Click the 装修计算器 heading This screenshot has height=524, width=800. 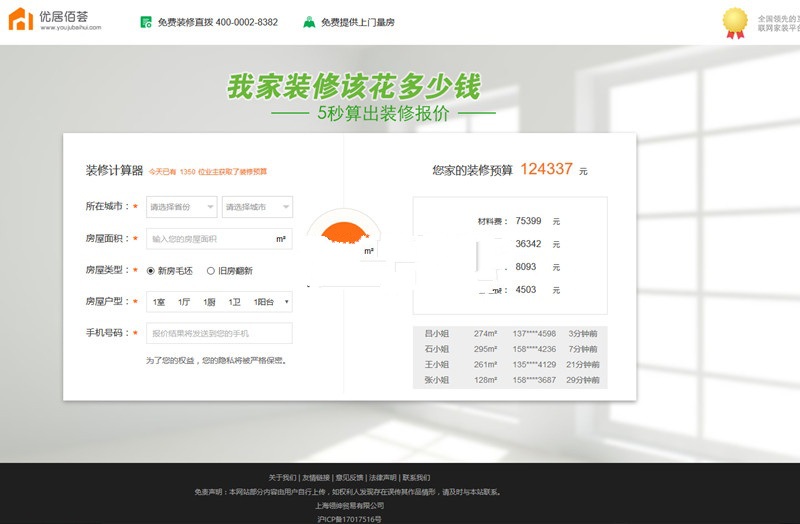(x=114, y=170)
